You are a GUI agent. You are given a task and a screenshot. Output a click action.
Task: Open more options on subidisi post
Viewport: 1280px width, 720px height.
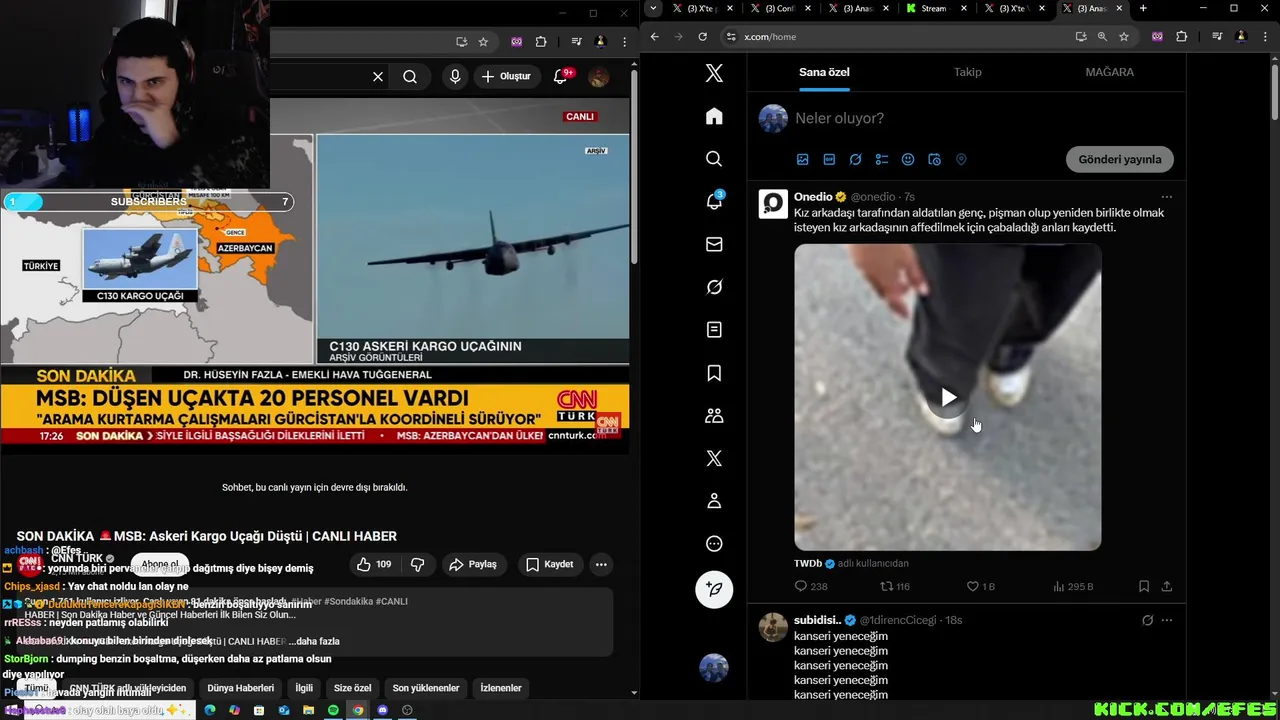tap(1166, 620)
